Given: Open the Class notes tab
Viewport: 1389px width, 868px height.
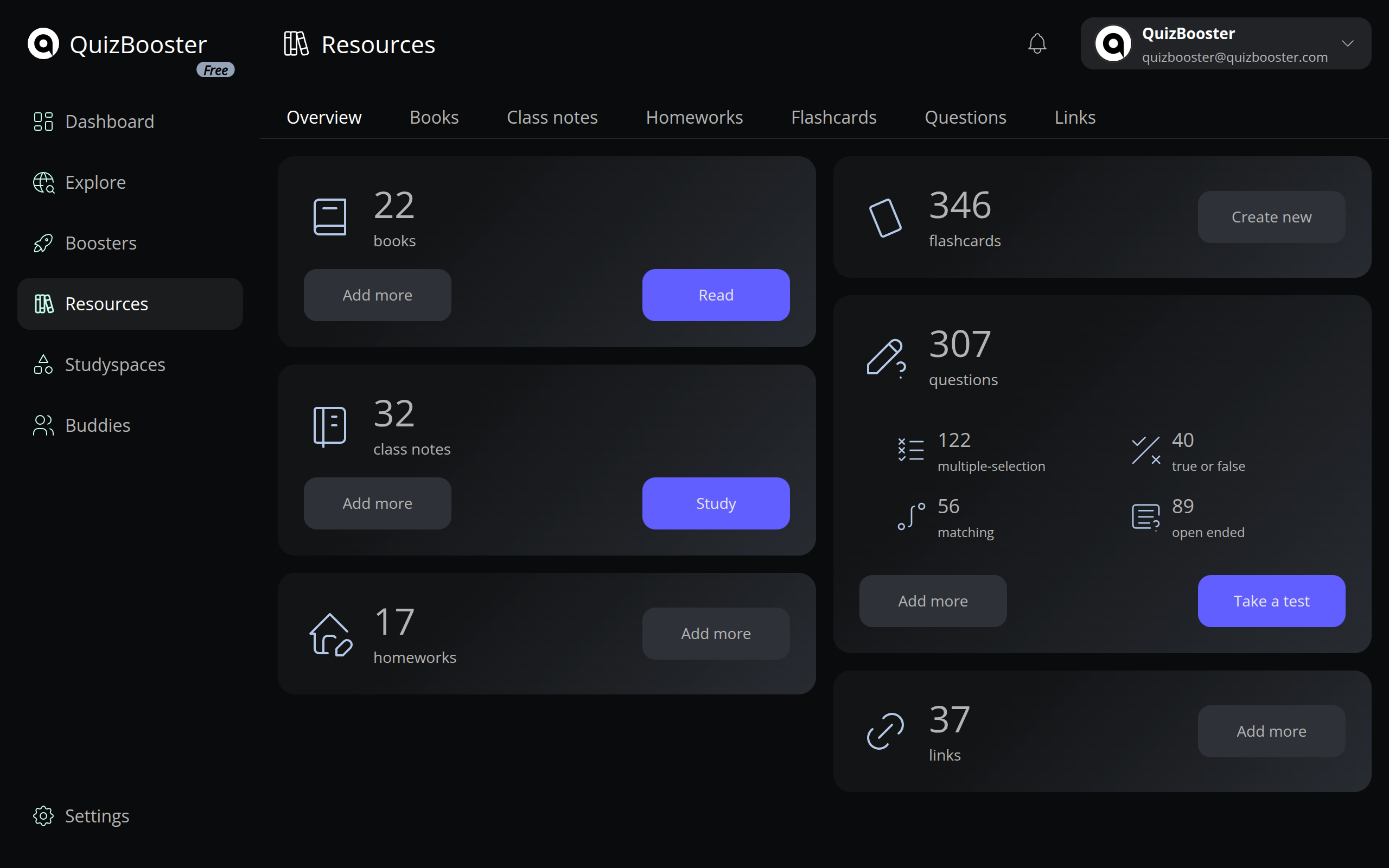Looking at the screenshot, I should point(552,117).
